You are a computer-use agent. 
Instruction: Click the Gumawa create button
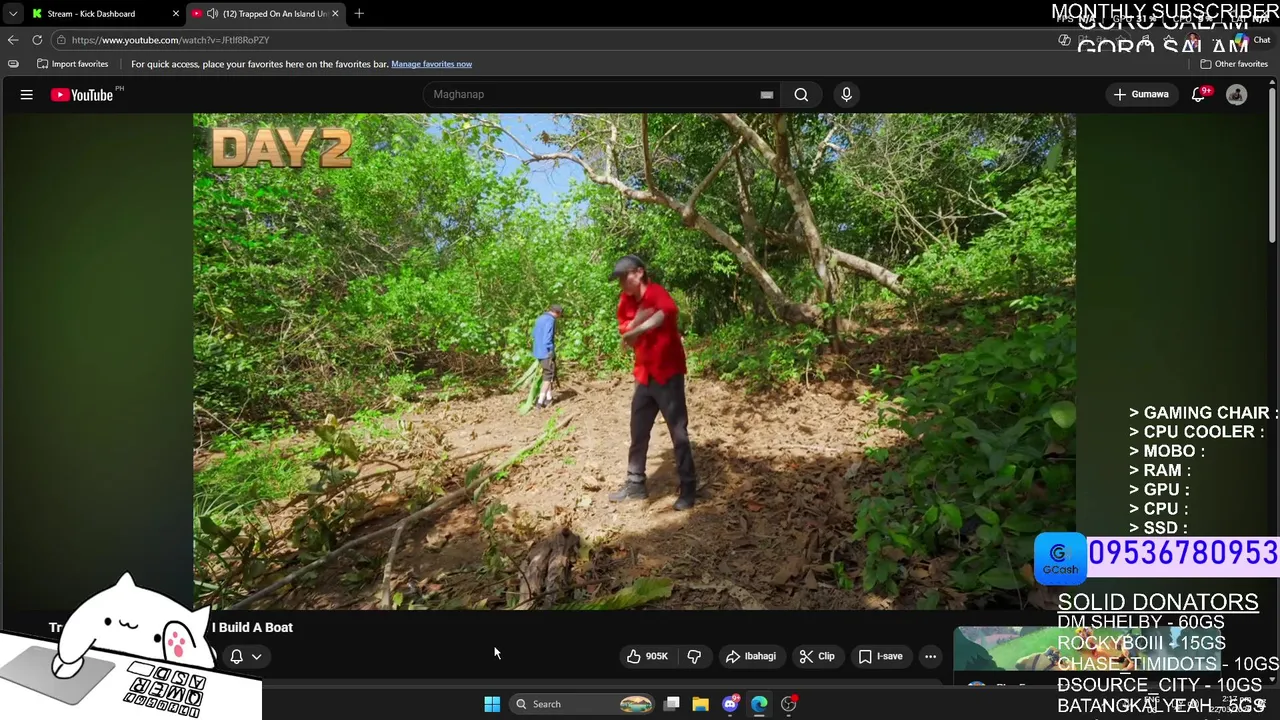tap(1141, 94)
